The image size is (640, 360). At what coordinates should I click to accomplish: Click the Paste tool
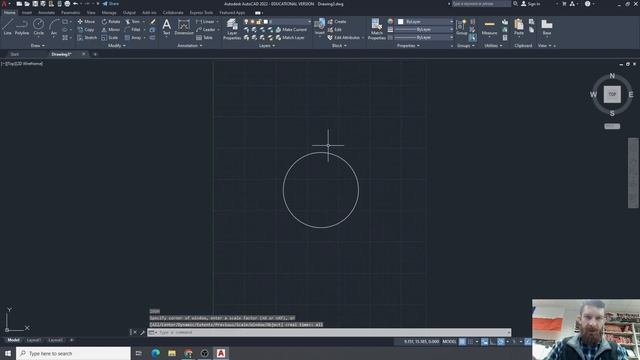pyautogui.click(x=519, y=27)
